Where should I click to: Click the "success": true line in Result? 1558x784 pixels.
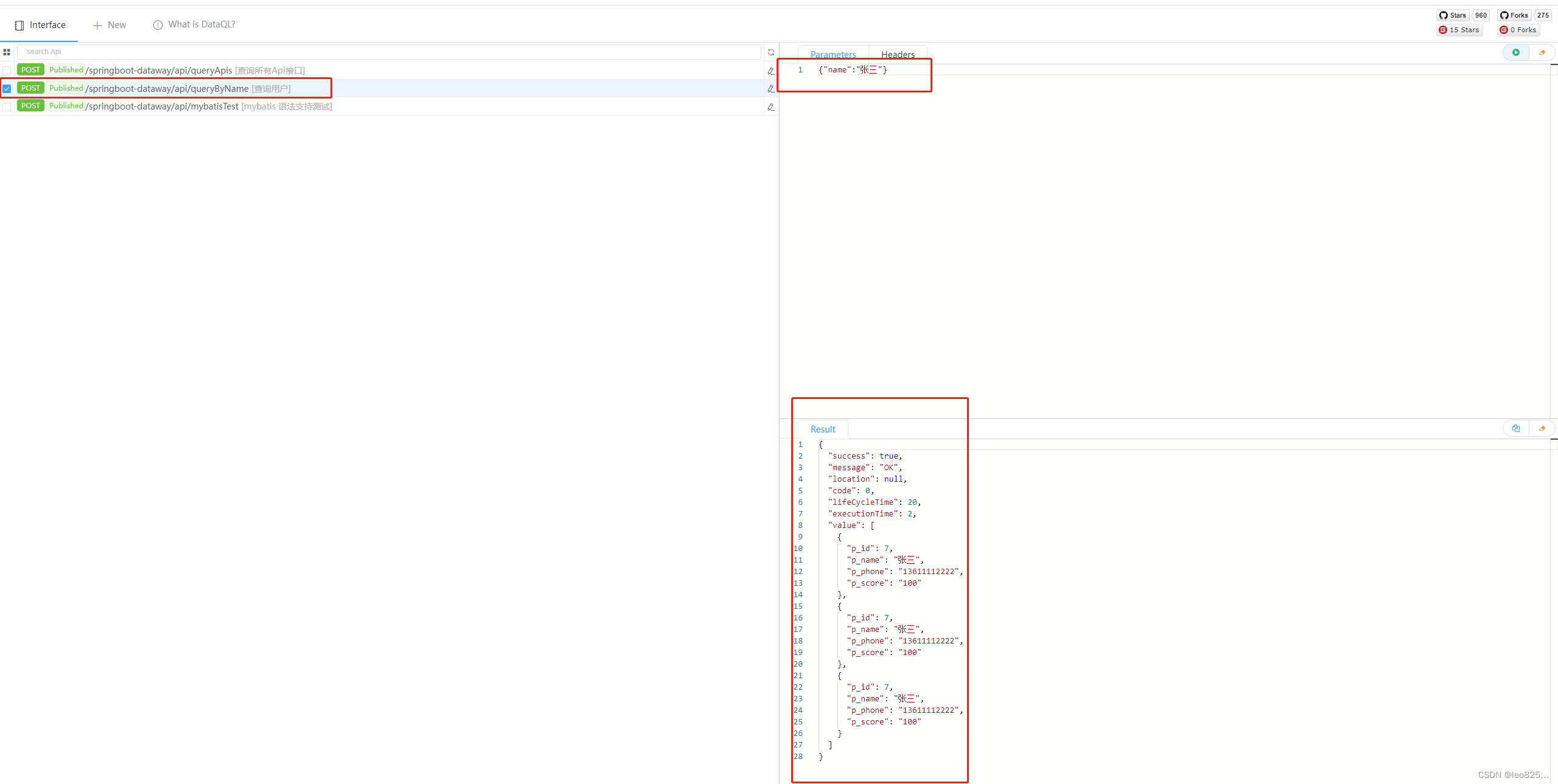click(865, 456)
